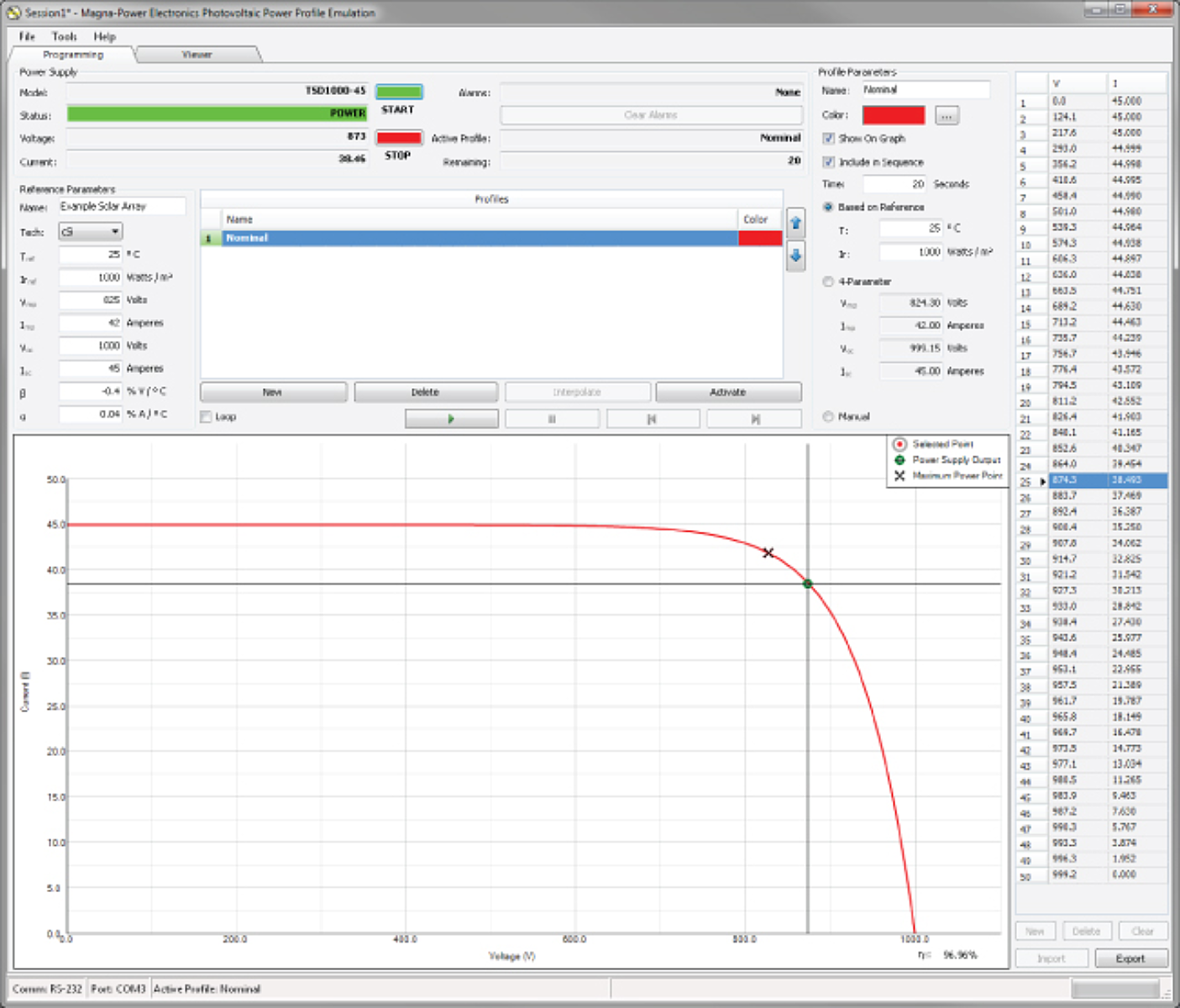Click the alpha 0.04 coefficient field
The width and height of the screenshot is (1180, 1008).
[x=91, y=414]
